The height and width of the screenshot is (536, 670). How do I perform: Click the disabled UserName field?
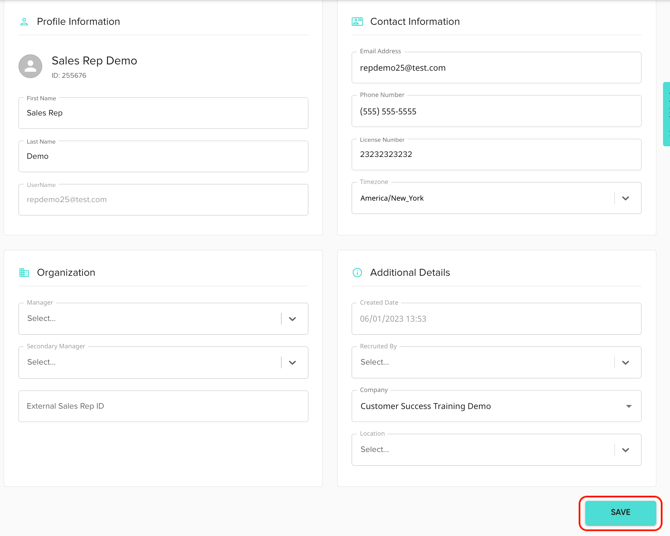(163, 200)
